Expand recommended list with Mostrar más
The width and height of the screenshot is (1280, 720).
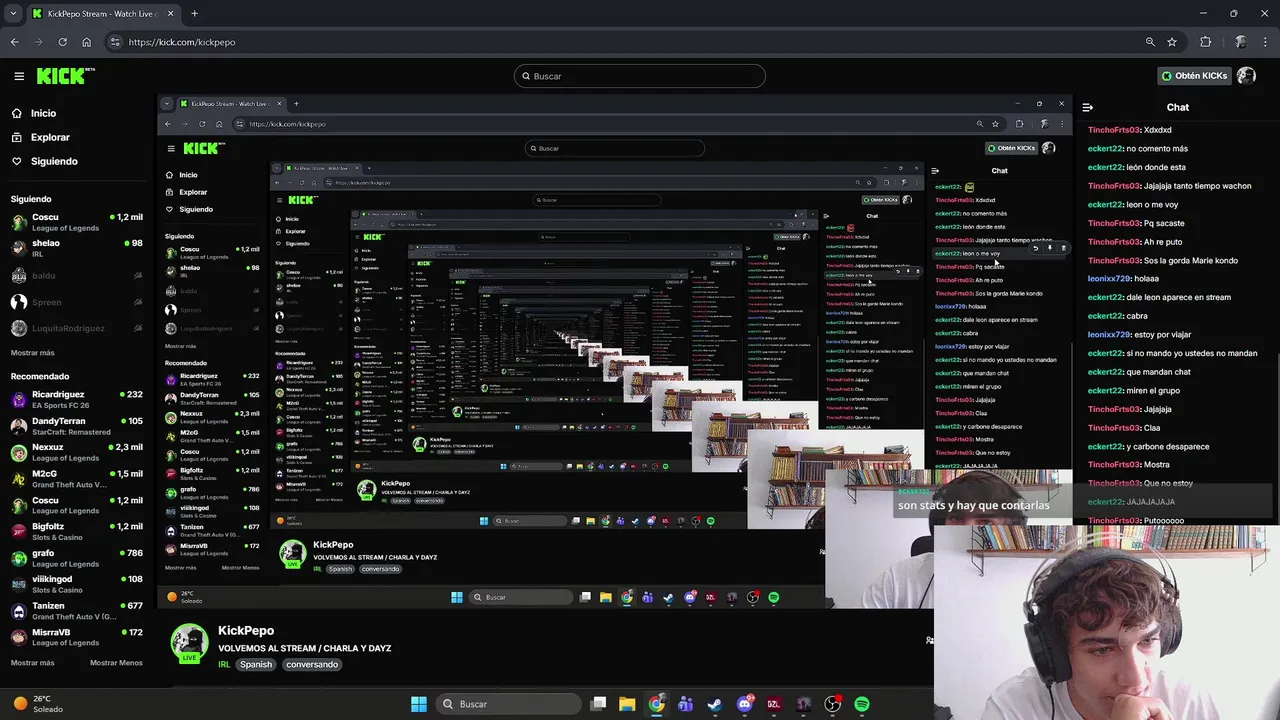32,662
